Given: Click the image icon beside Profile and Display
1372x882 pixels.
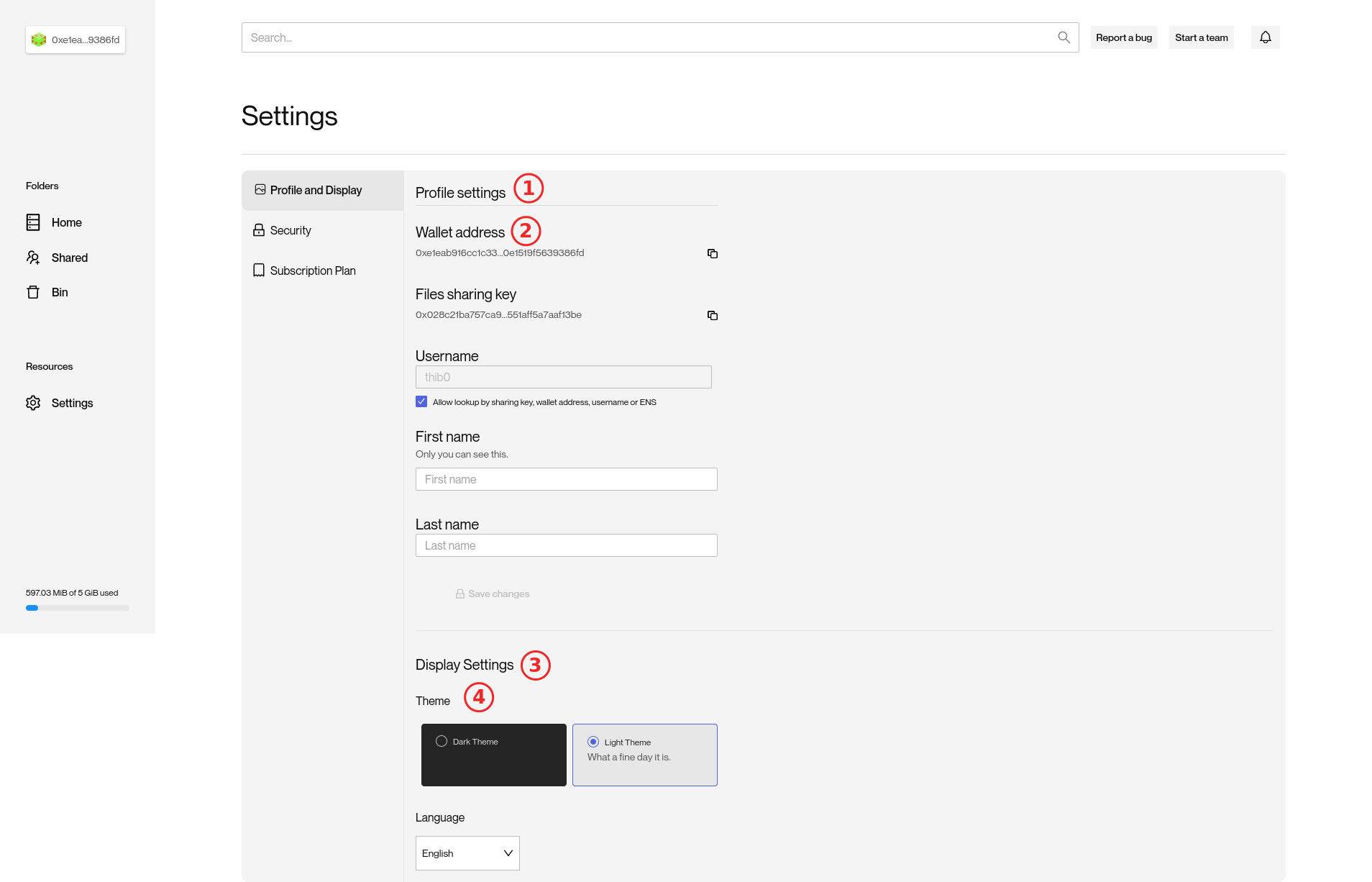Looking at the screenshot, I should pos(260,189).
